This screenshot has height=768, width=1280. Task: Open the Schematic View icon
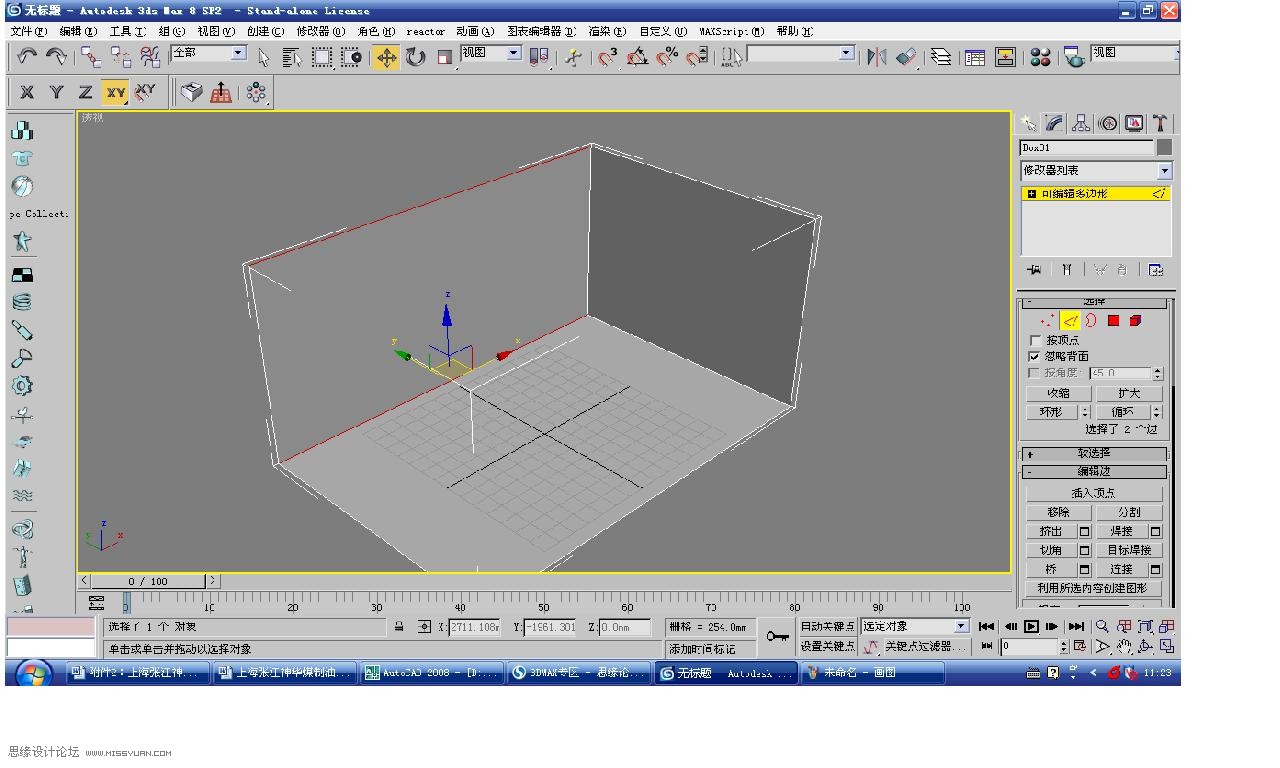click(x=1005, y=57)
